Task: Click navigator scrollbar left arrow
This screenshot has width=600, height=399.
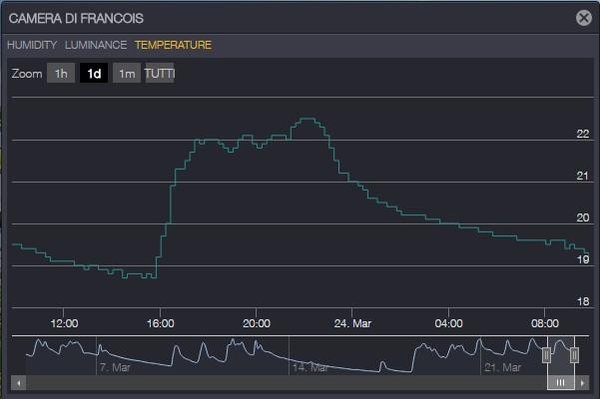Action: pyautogui.click(x=18, y=383)
